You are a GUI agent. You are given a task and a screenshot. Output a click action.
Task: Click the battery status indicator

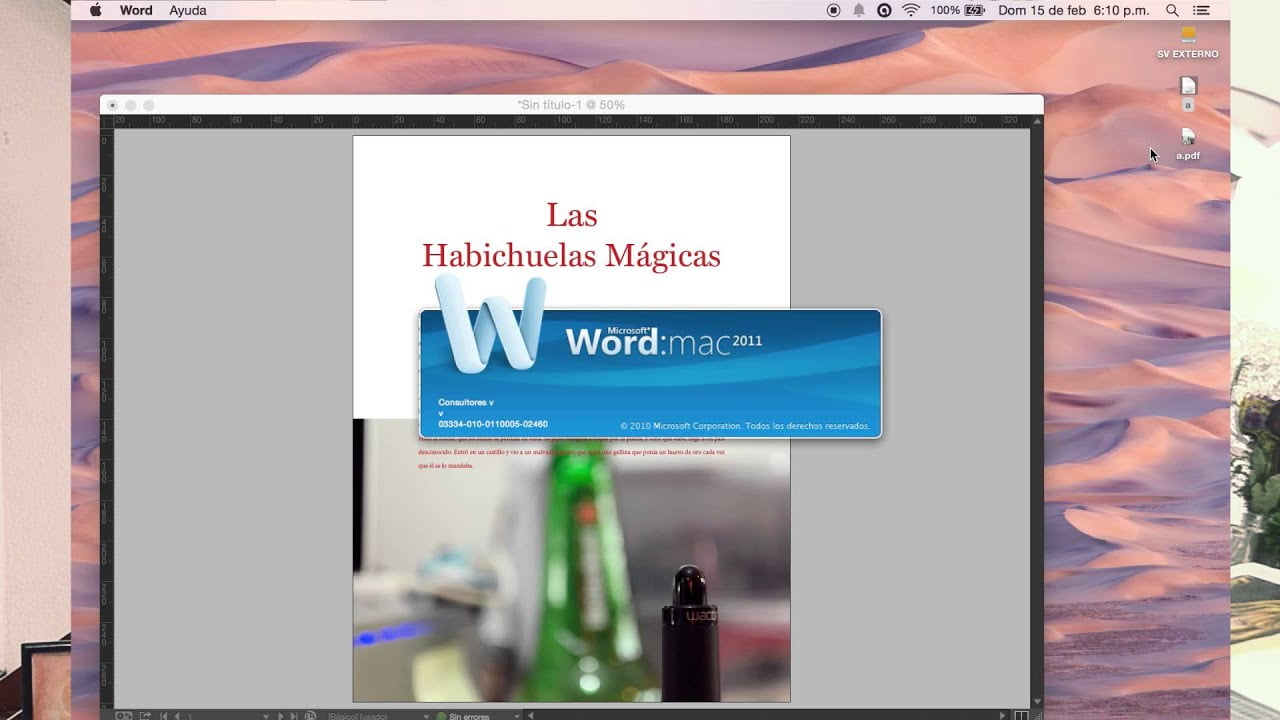[960, 10]
